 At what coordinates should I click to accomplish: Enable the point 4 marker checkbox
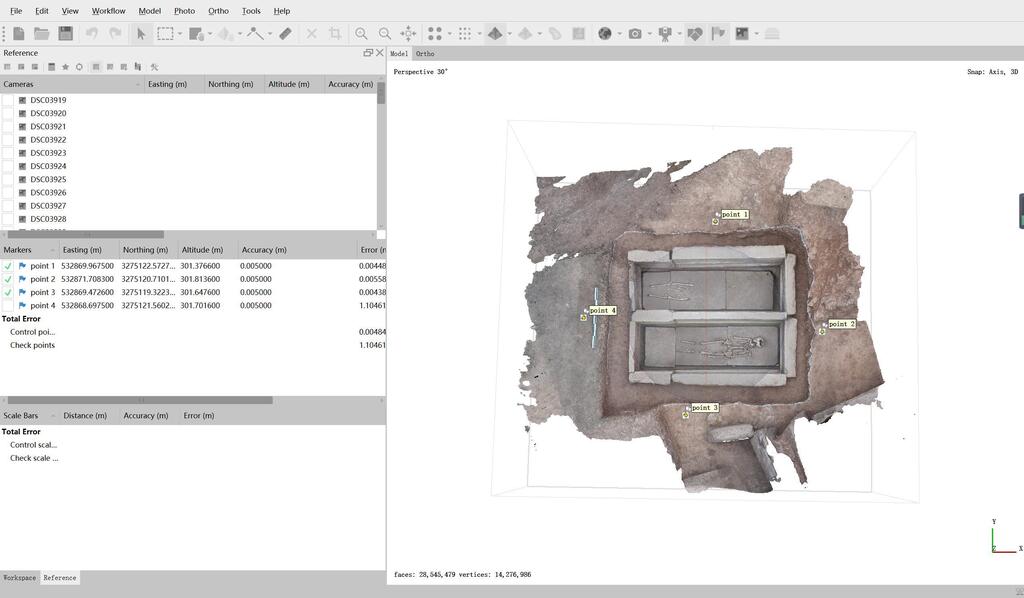tap(8, 305)
